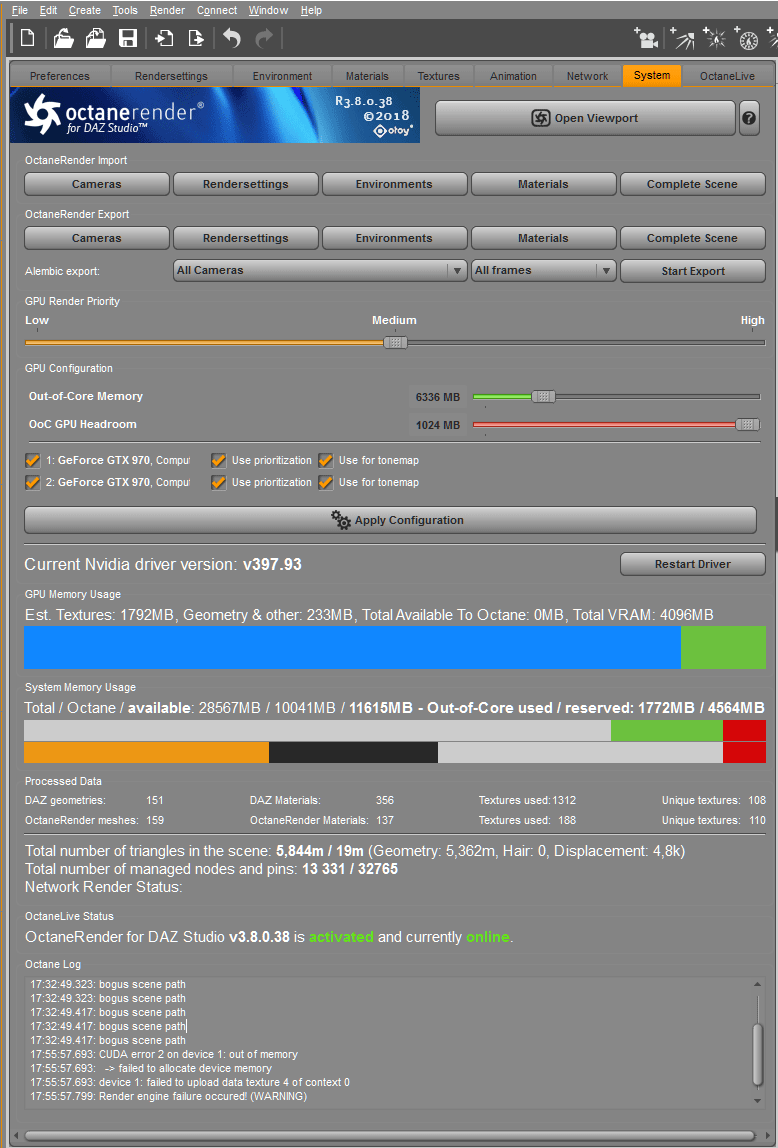
Task: Click the Import icon with inward arrow
Action: (x=164, y=38)
